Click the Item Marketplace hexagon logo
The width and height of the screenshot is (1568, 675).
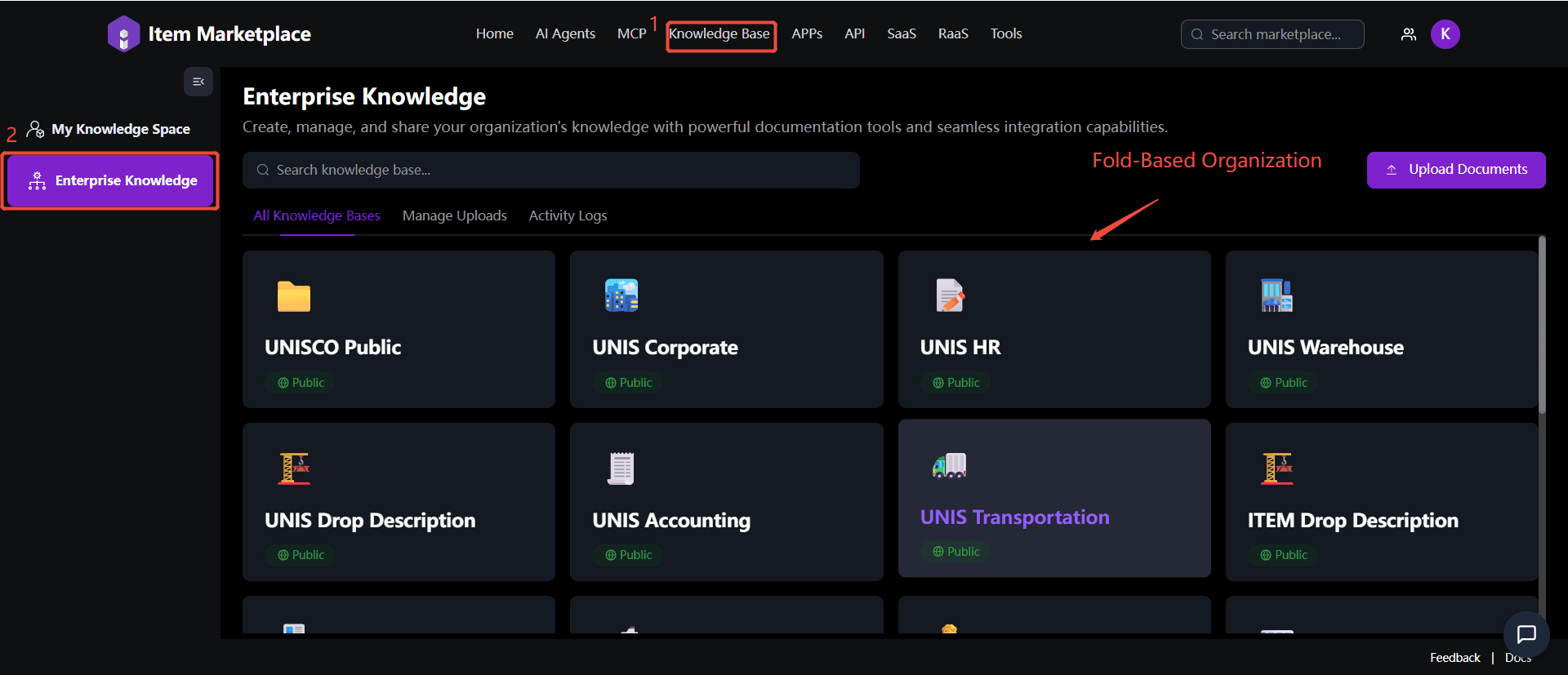[123, 34]
